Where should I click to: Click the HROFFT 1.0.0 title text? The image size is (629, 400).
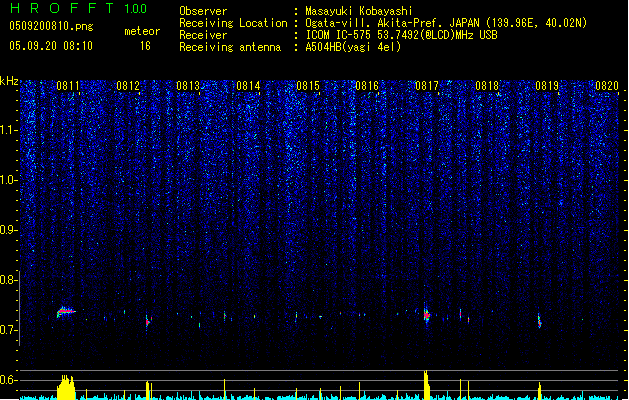coord(78,8)
